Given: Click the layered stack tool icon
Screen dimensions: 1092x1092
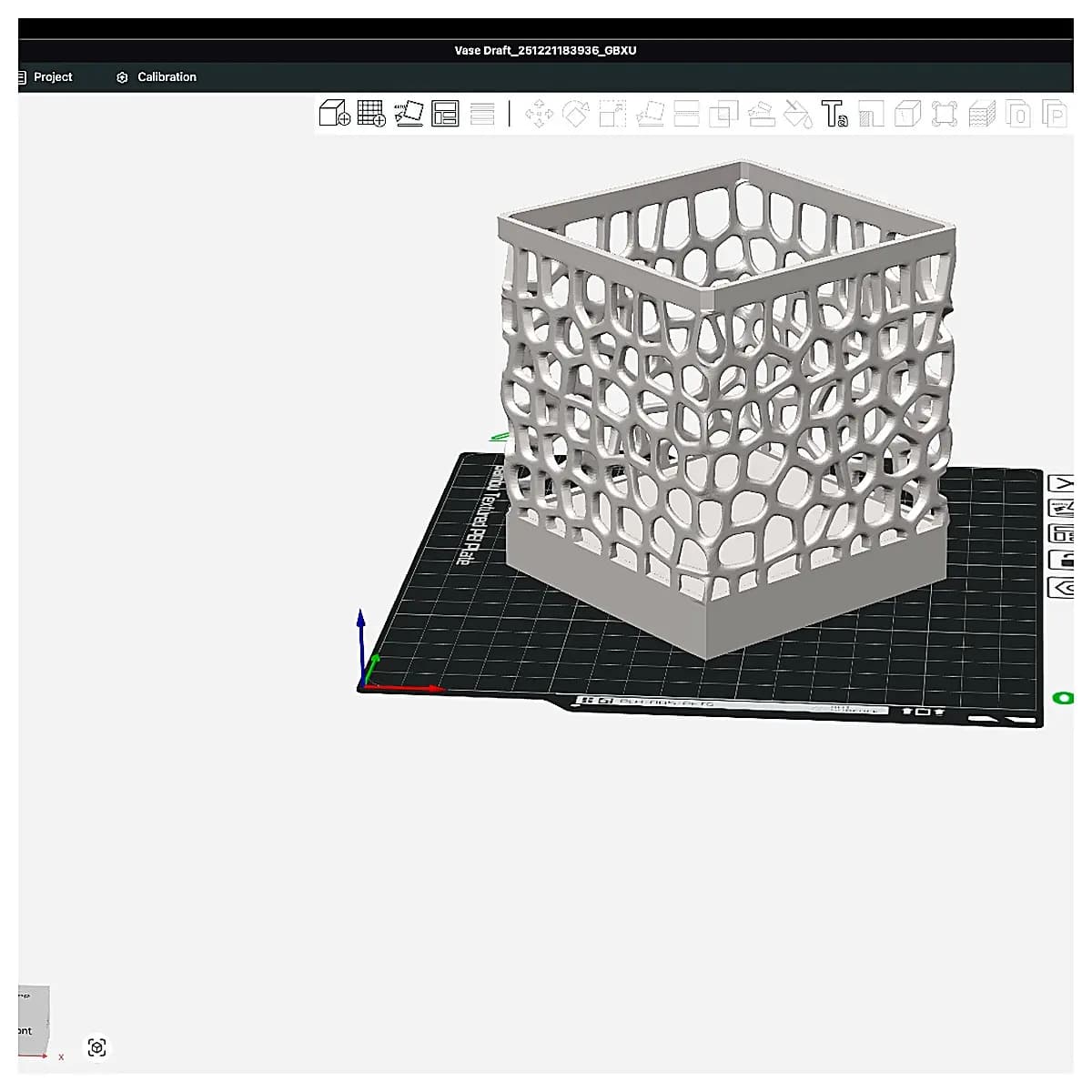Looking at the screenshot, I should (x=982, y=114).
